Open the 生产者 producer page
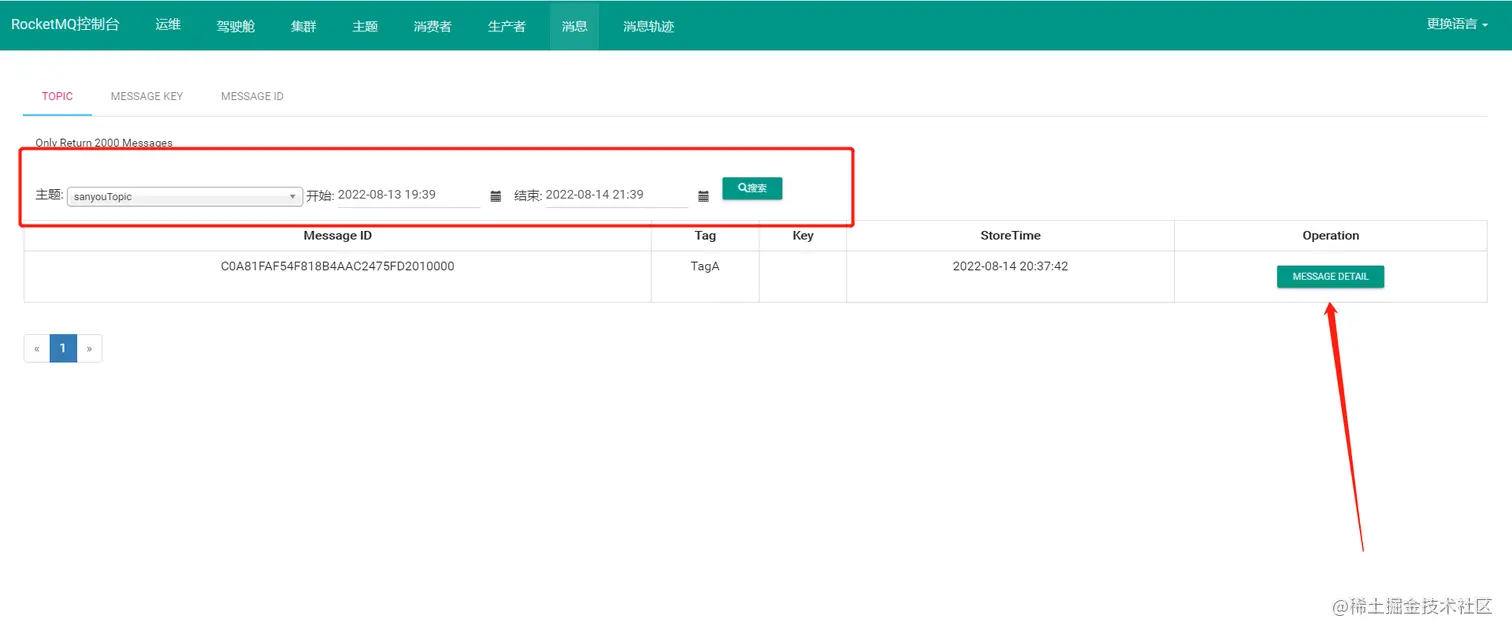Viewport: 1512px width, 636px height. pos(507,26)
